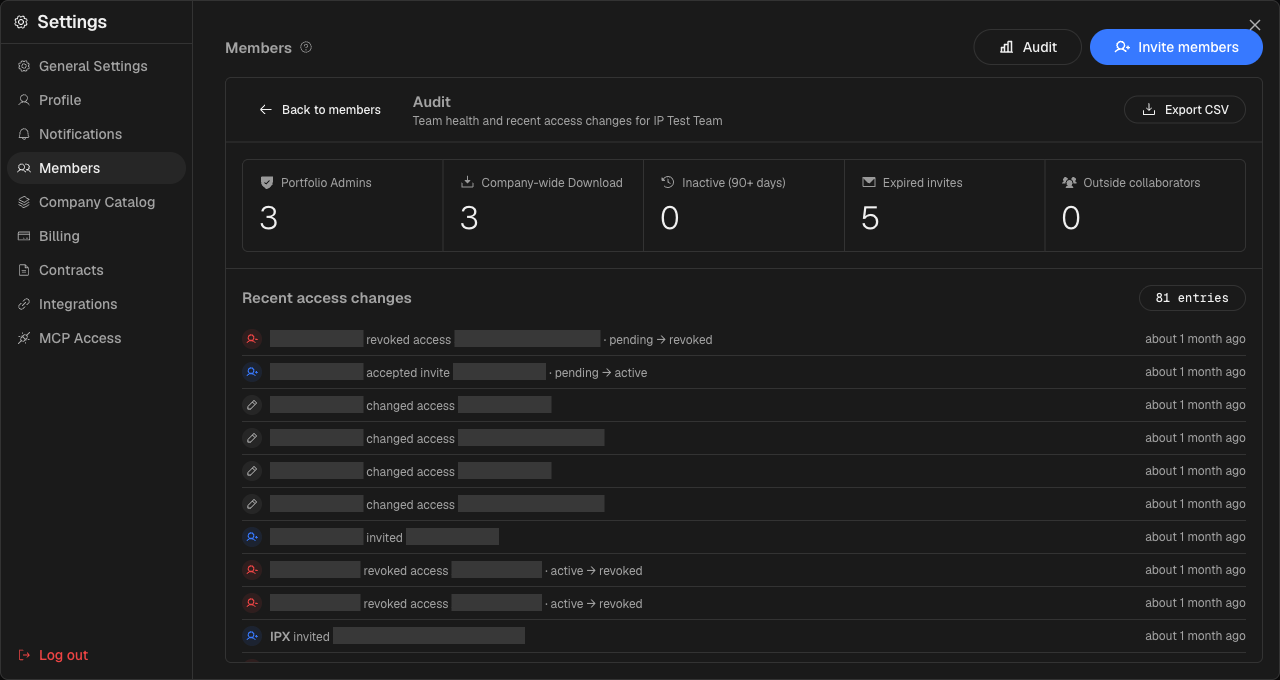Close the Settings dialog

coord(1255,25)
